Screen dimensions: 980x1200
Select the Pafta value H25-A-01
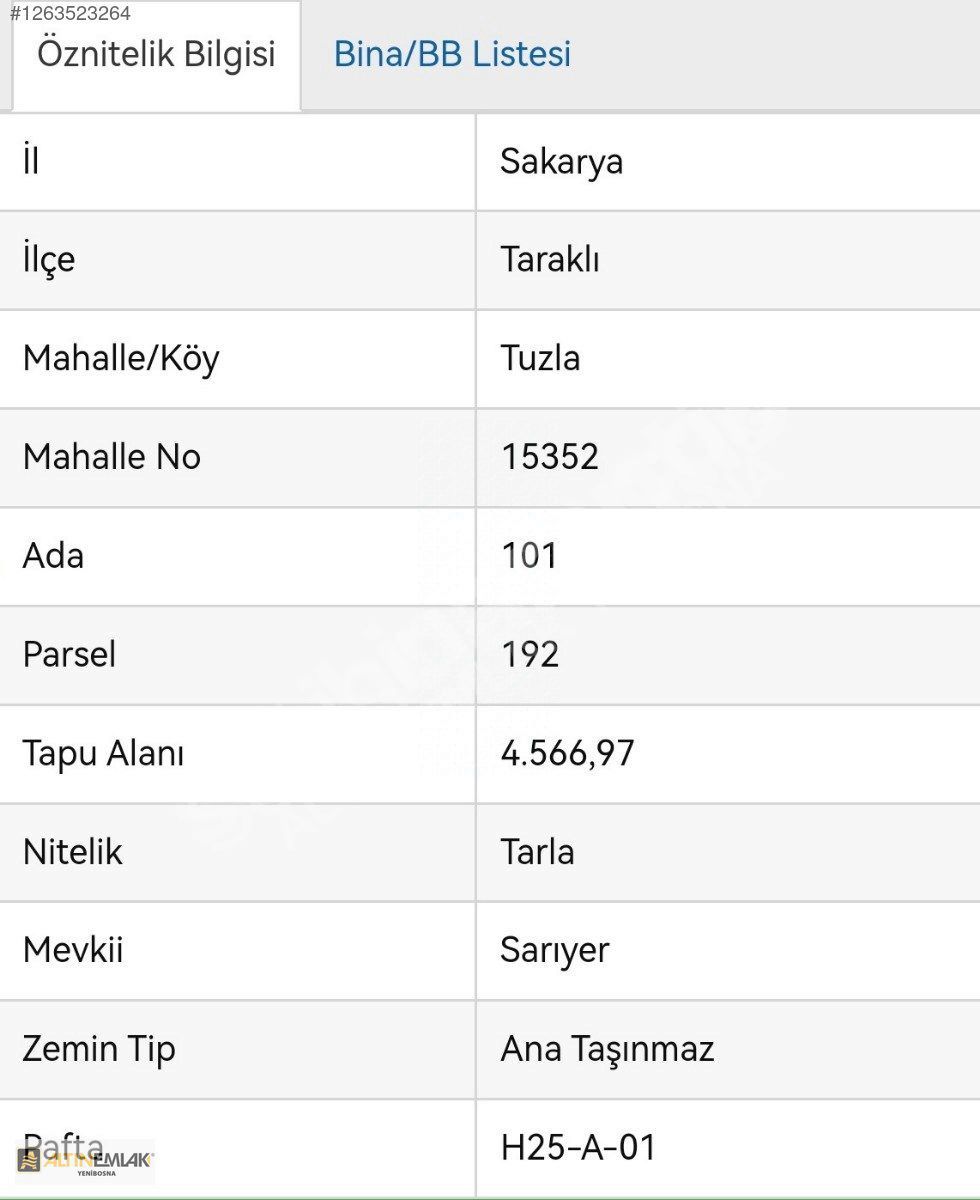578,1147
